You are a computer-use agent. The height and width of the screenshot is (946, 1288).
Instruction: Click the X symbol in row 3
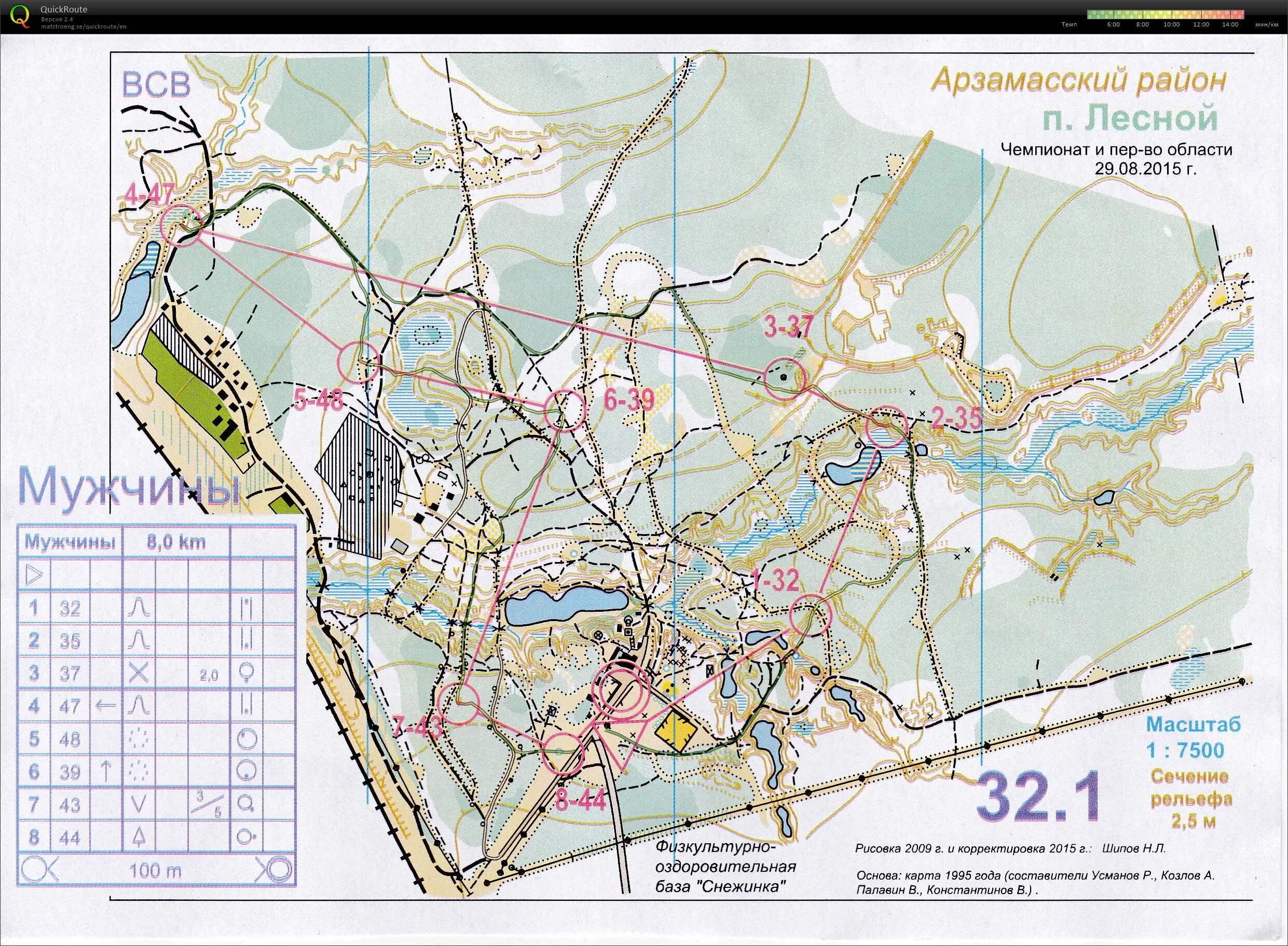point(138,674)
